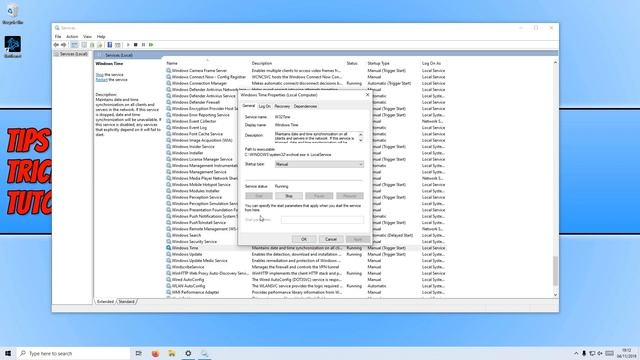Screen dimensions: 640x360
Task: Click inside the taskbar search box
Action: 73,353
